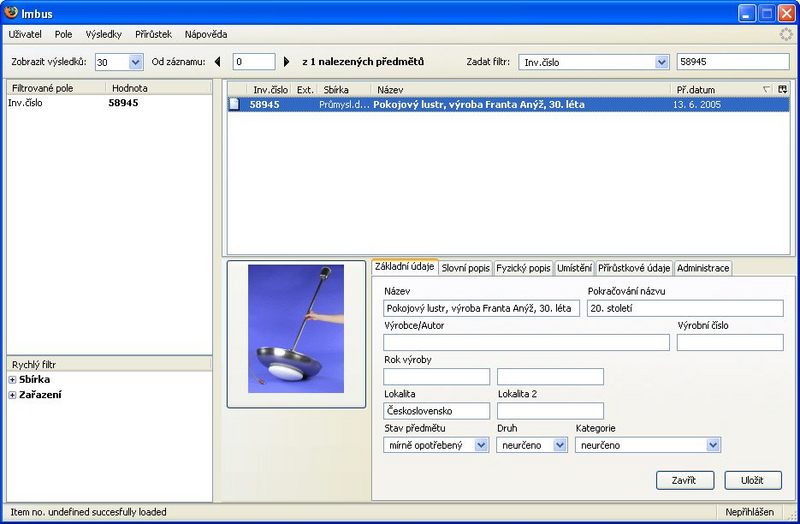Click the Výrobce/Autor input field

pos(526,343)
